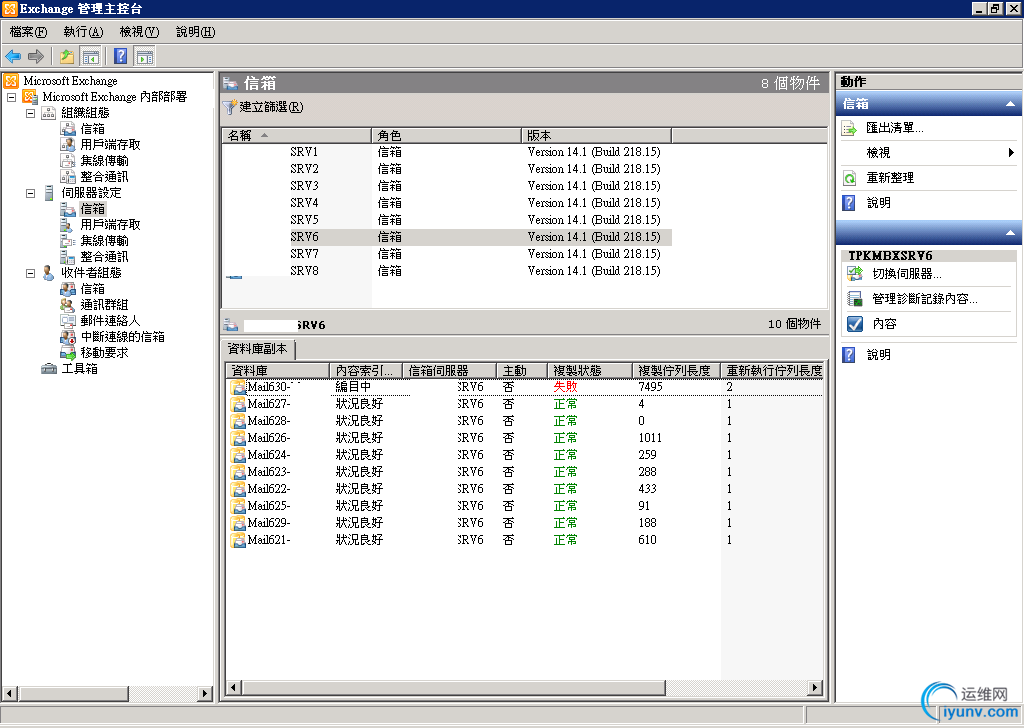Collapse the 伺服器設定 tree node
The width and height of the screenshot is (1024, 728).
tap(30, 193)
